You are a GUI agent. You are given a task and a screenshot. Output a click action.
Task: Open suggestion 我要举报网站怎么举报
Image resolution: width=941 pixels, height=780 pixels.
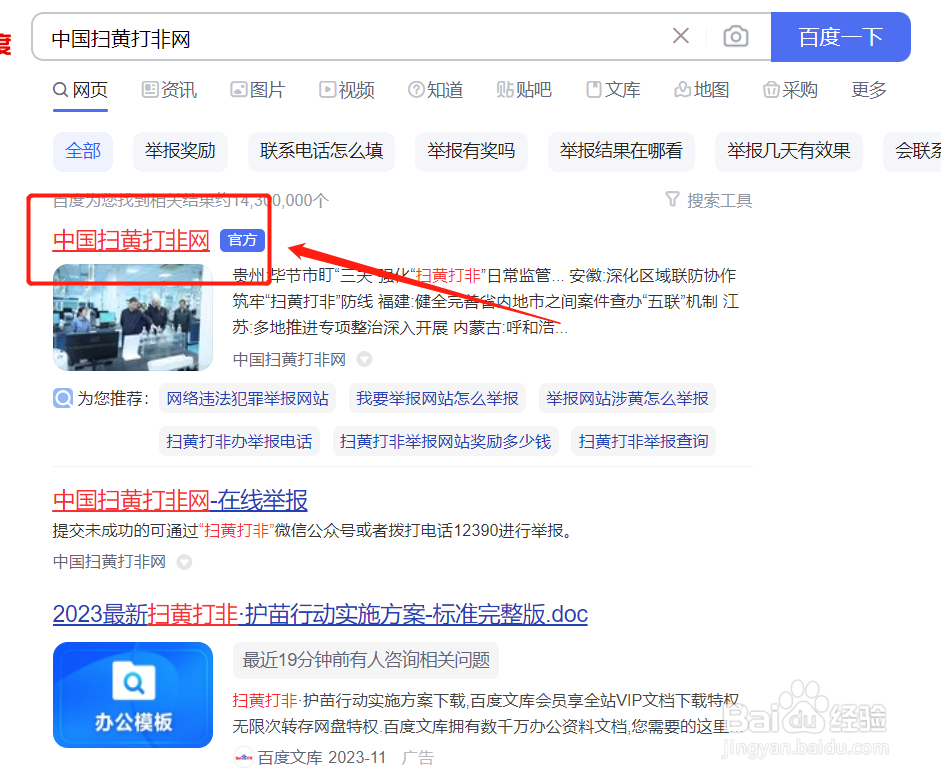(x=437, y=398)
